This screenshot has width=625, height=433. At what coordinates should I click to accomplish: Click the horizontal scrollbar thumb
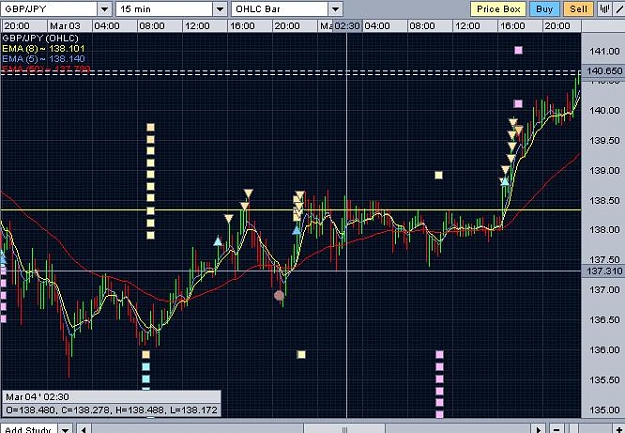tap(344, 430)
